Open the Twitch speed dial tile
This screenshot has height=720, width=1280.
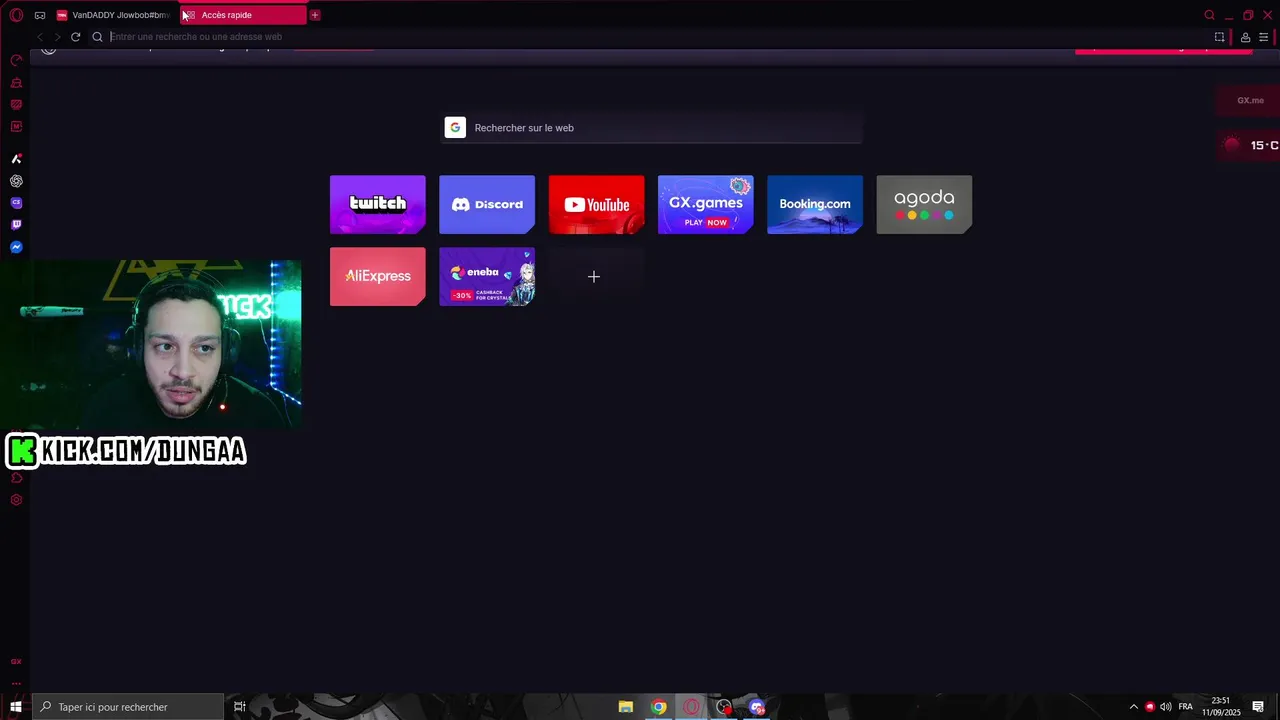[x=377, y=204]
